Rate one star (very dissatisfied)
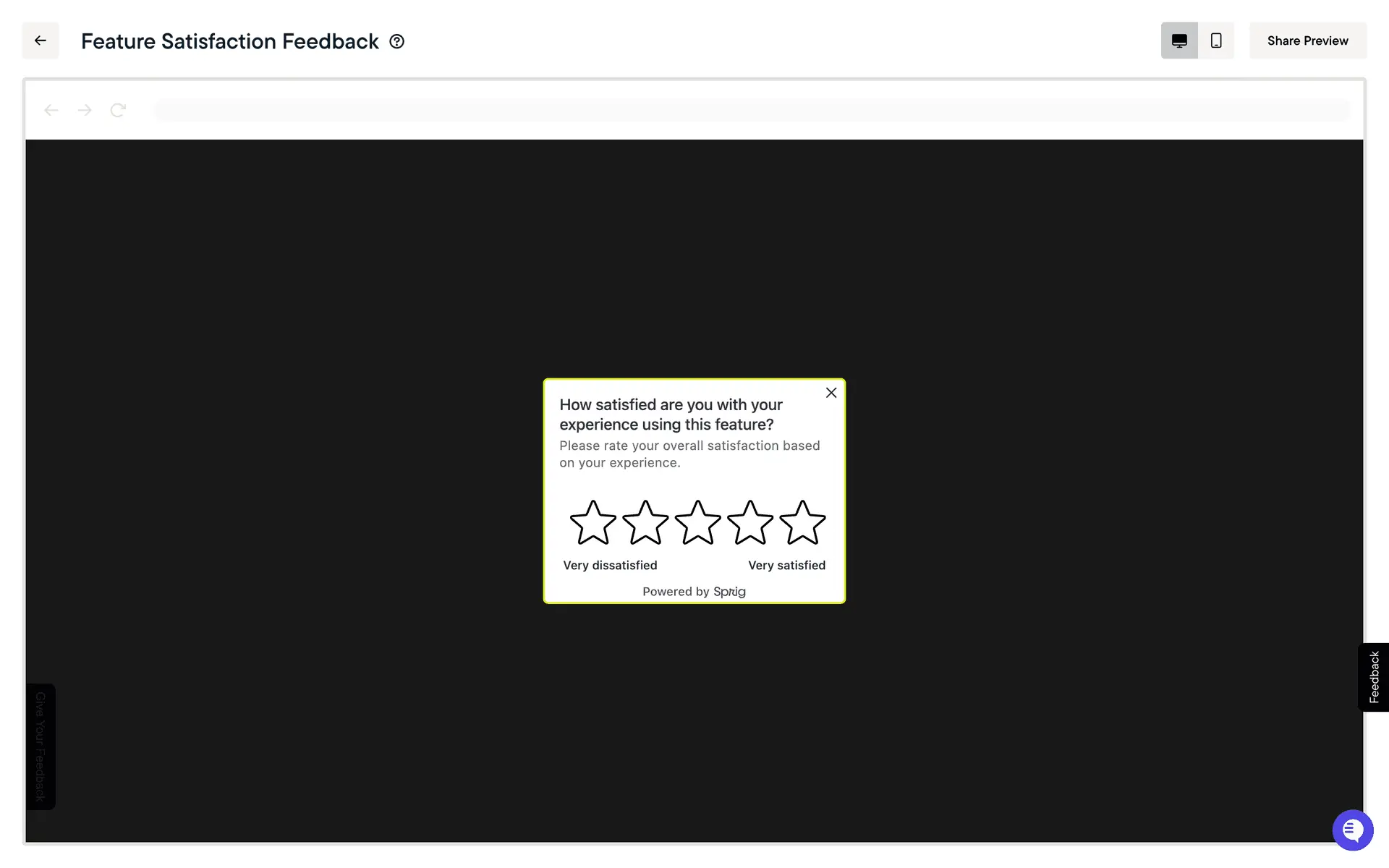Image resolution: width=1389 pixels, height=868 pixels. [592, 523]
